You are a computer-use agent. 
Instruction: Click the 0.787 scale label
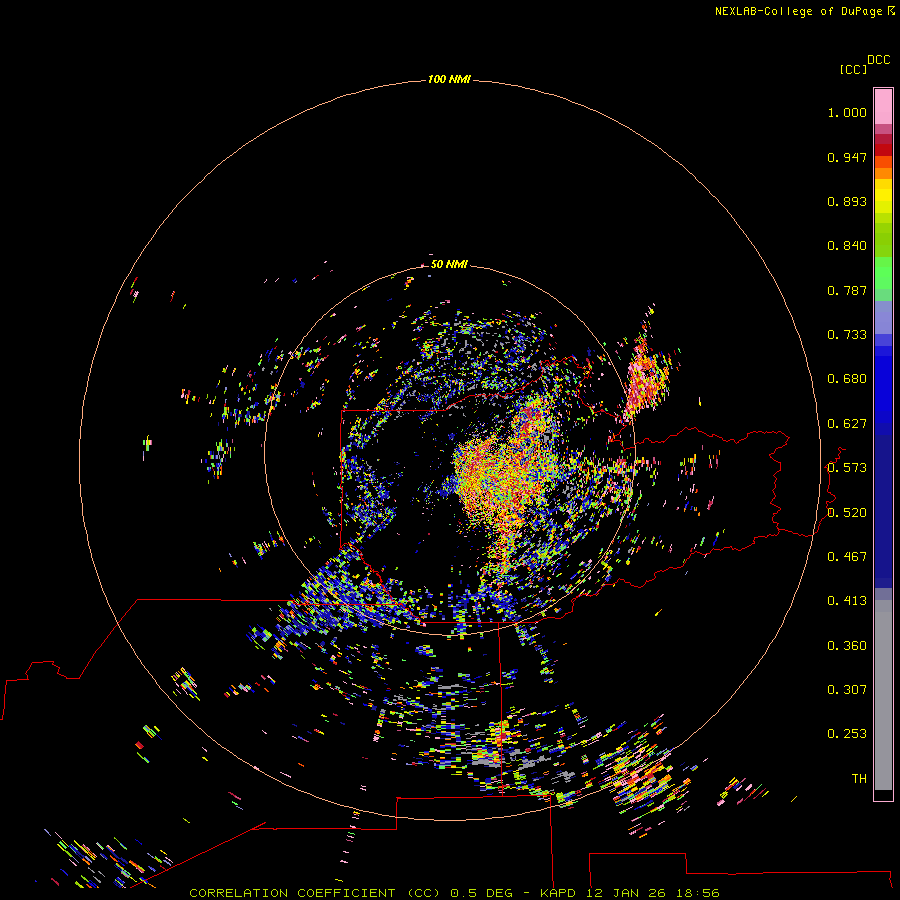(x=847, y=290)
